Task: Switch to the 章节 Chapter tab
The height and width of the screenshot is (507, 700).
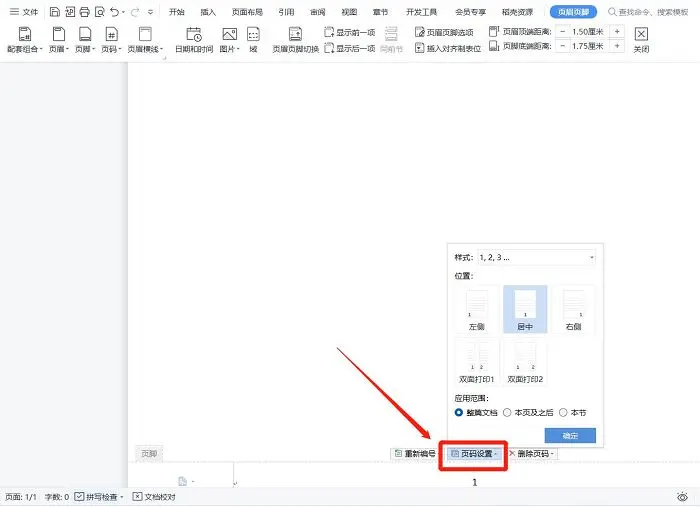Action: [380, 12]
